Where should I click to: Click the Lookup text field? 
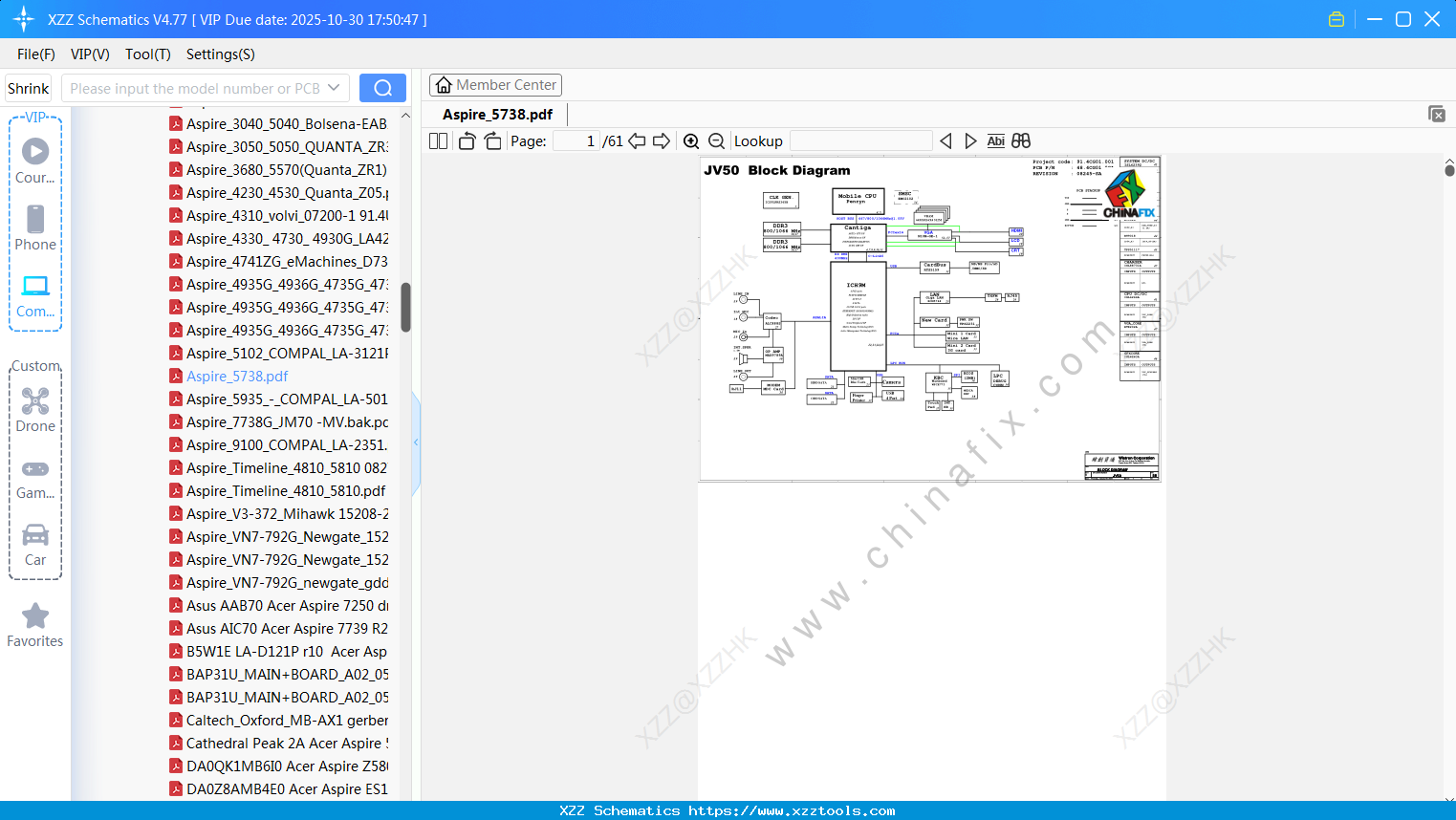click(861, 141)
